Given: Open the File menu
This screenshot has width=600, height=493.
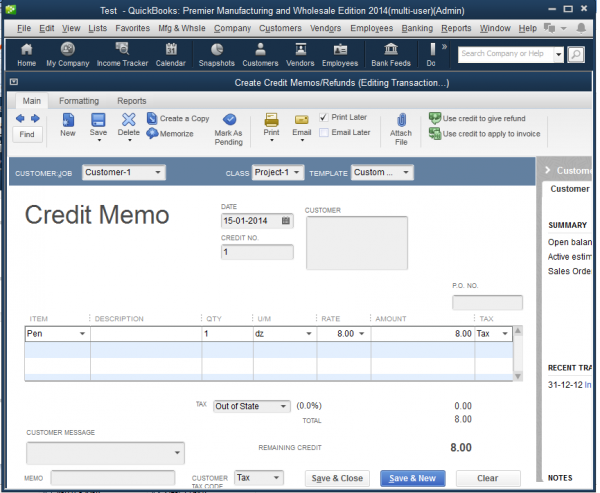Looking at the screenshot, I should pyautogui.click(x=24, y=28).
